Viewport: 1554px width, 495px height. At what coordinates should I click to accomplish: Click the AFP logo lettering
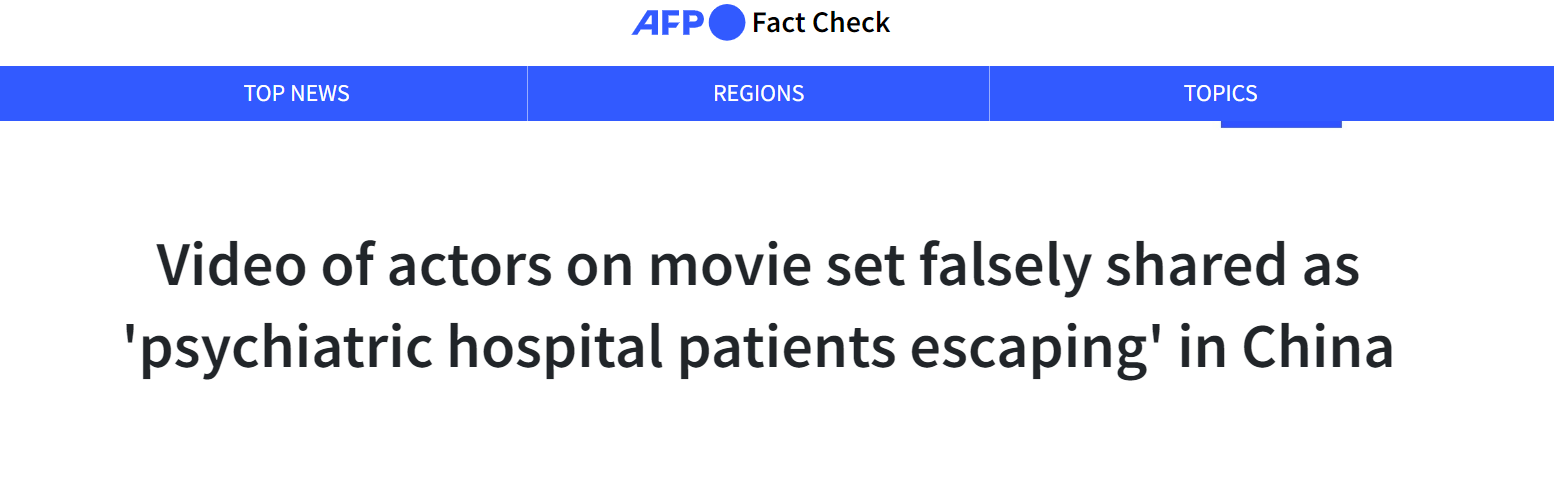(668, 23)
